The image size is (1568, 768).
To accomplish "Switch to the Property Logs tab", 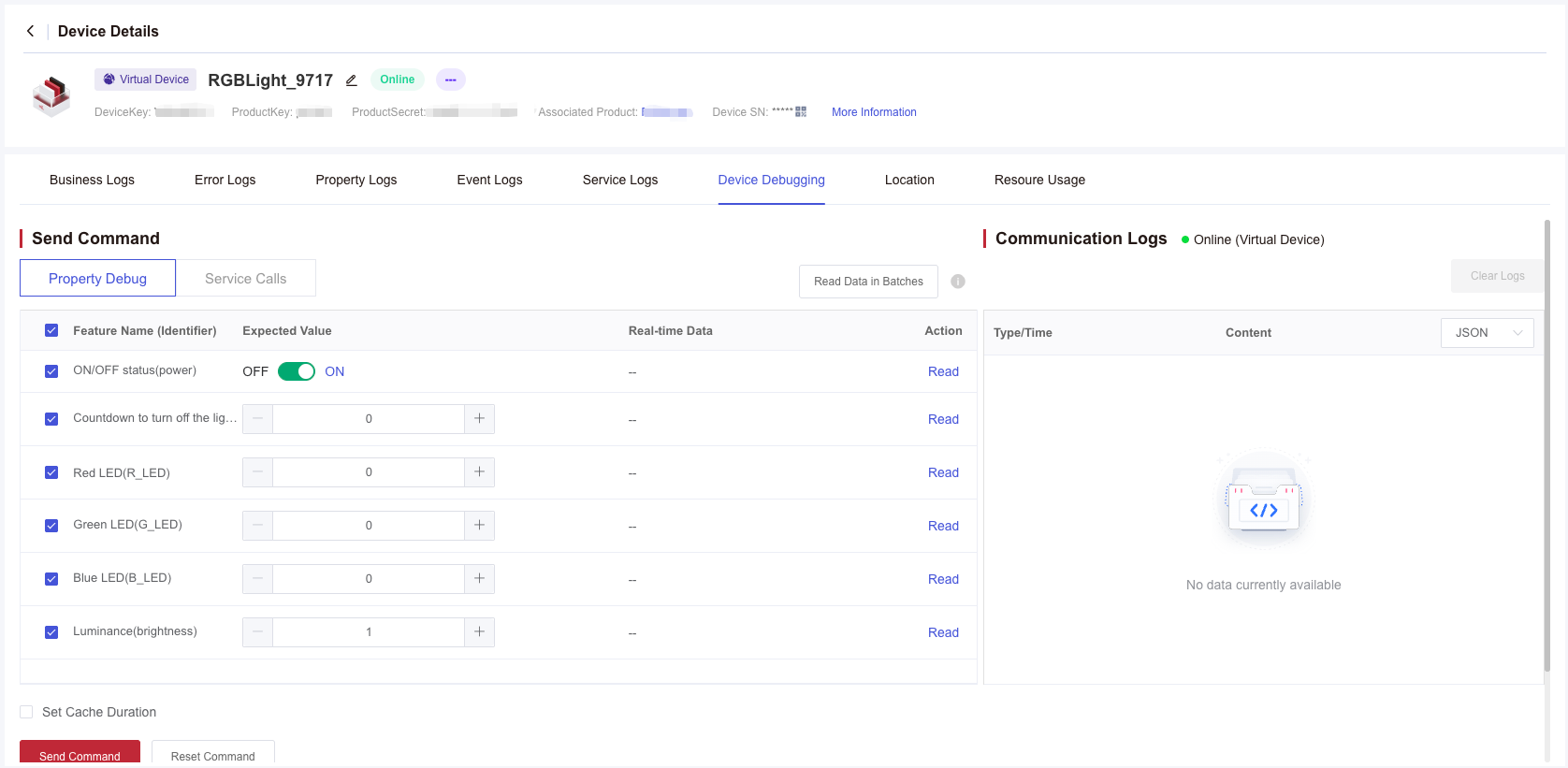I will (356, 180).
